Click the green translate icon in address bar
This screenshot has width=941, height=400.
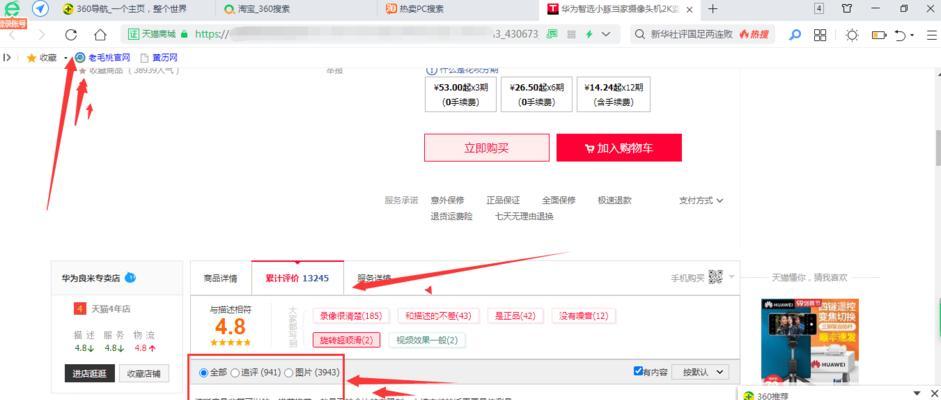point(552,34)
